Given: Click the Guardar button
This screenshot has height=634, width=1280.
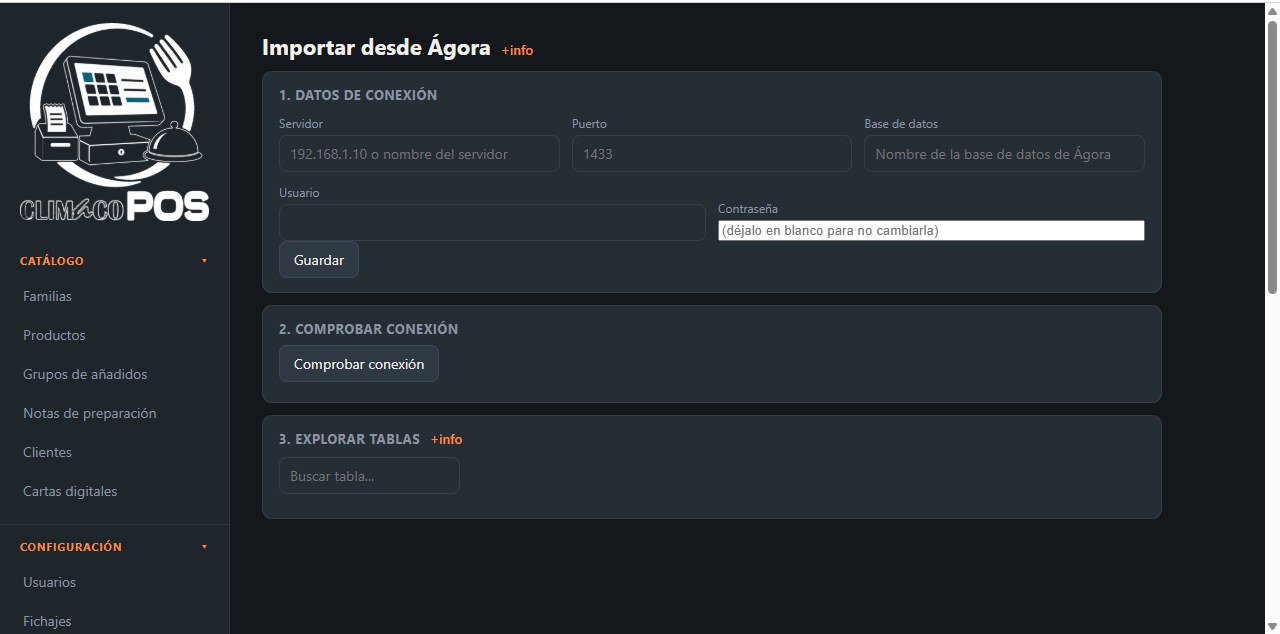Looking at the screenshot, I should 319,260.
